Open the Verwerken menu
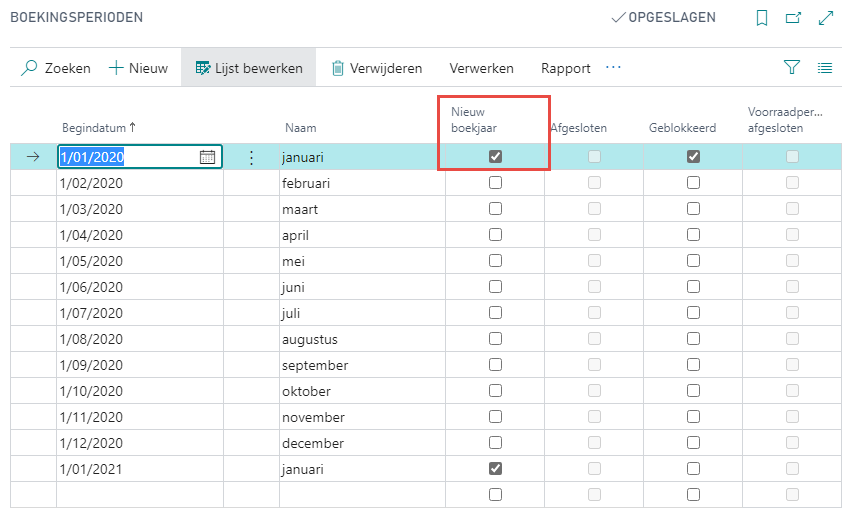 click(x=481, y=68)
